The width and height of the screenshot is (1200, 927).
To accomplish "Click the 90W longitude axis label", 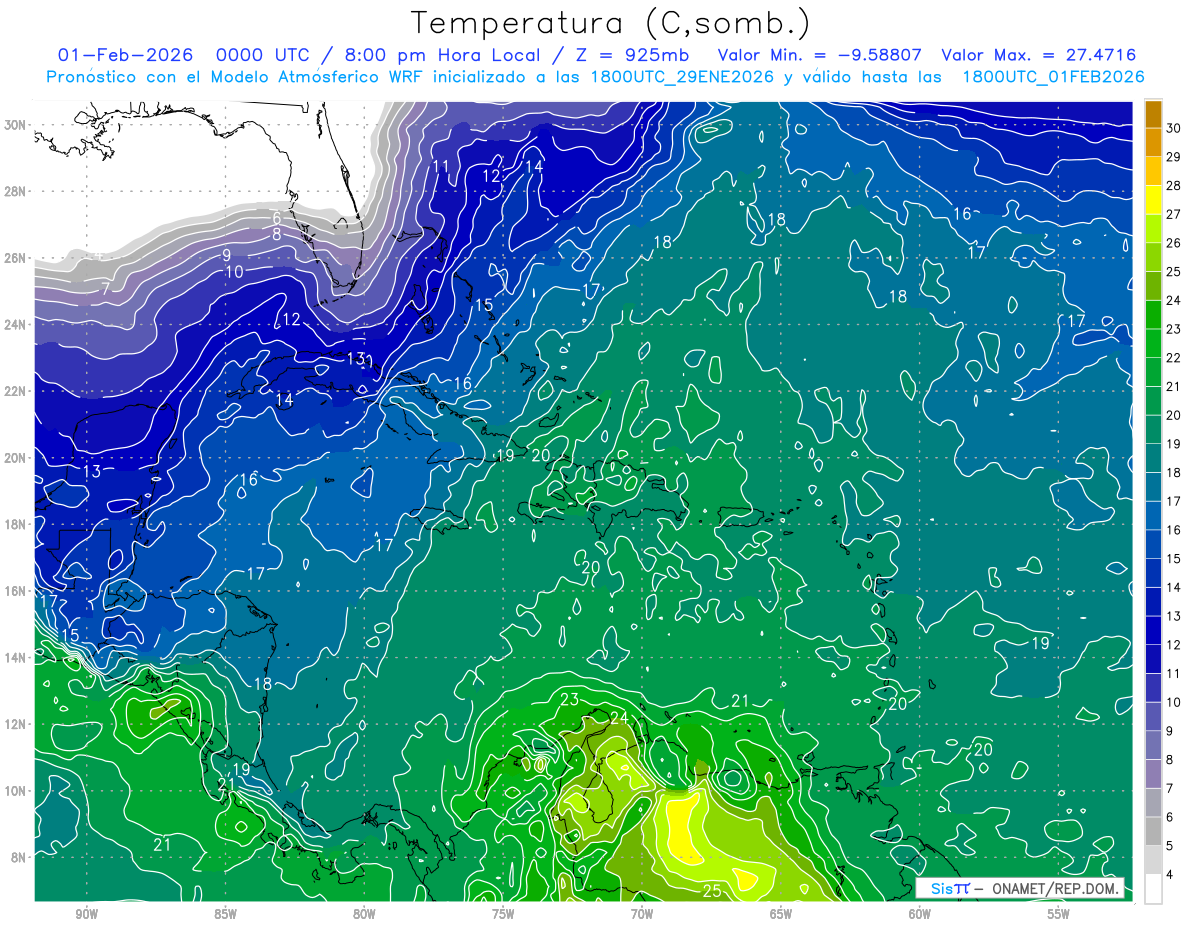I will coord(86,914).
